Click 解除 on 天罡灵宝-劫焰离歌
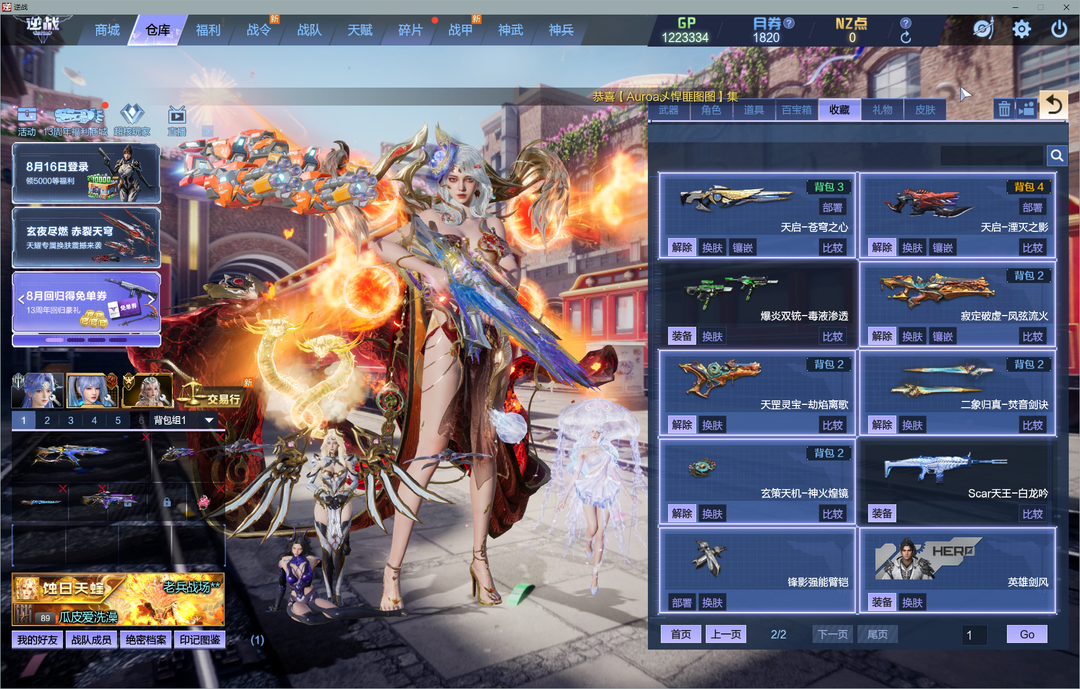Viewport: 1080px width, 689px height. coord(682,425)
